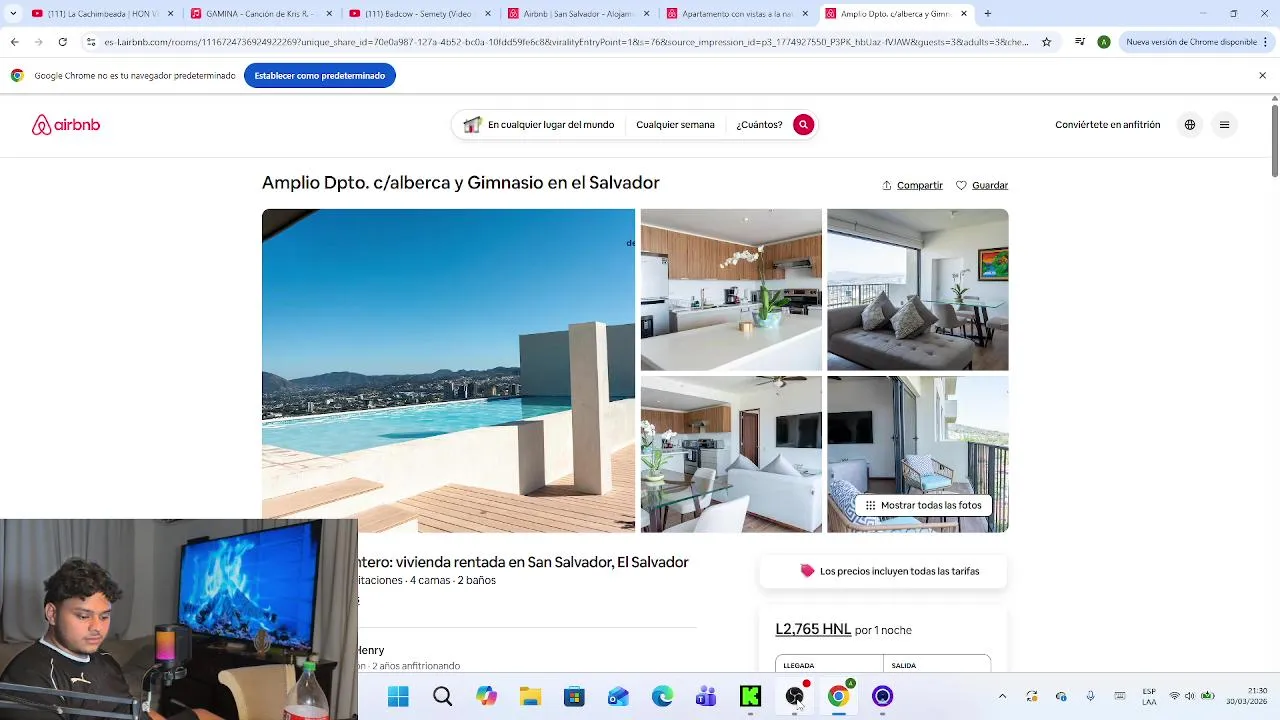Close the 'La Cachimbeada' tab
This screenshot has height=720, width=1280.
pos(171,14)
